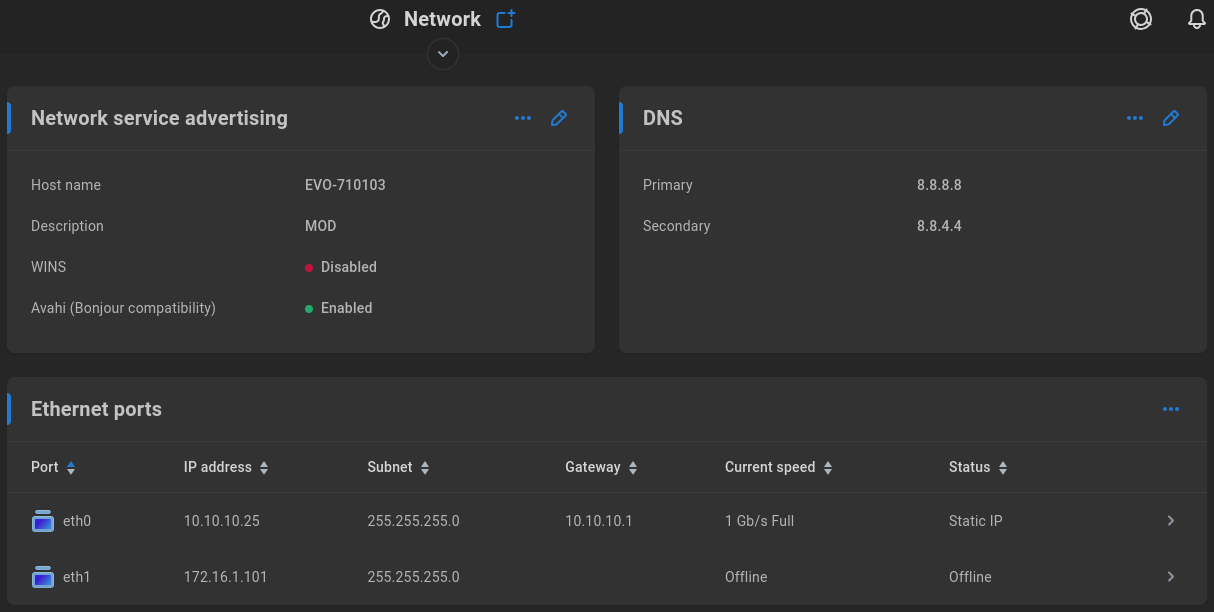
Task: Edit Network service advertising via the pencil icon
Action: click(x=559, y=118)
